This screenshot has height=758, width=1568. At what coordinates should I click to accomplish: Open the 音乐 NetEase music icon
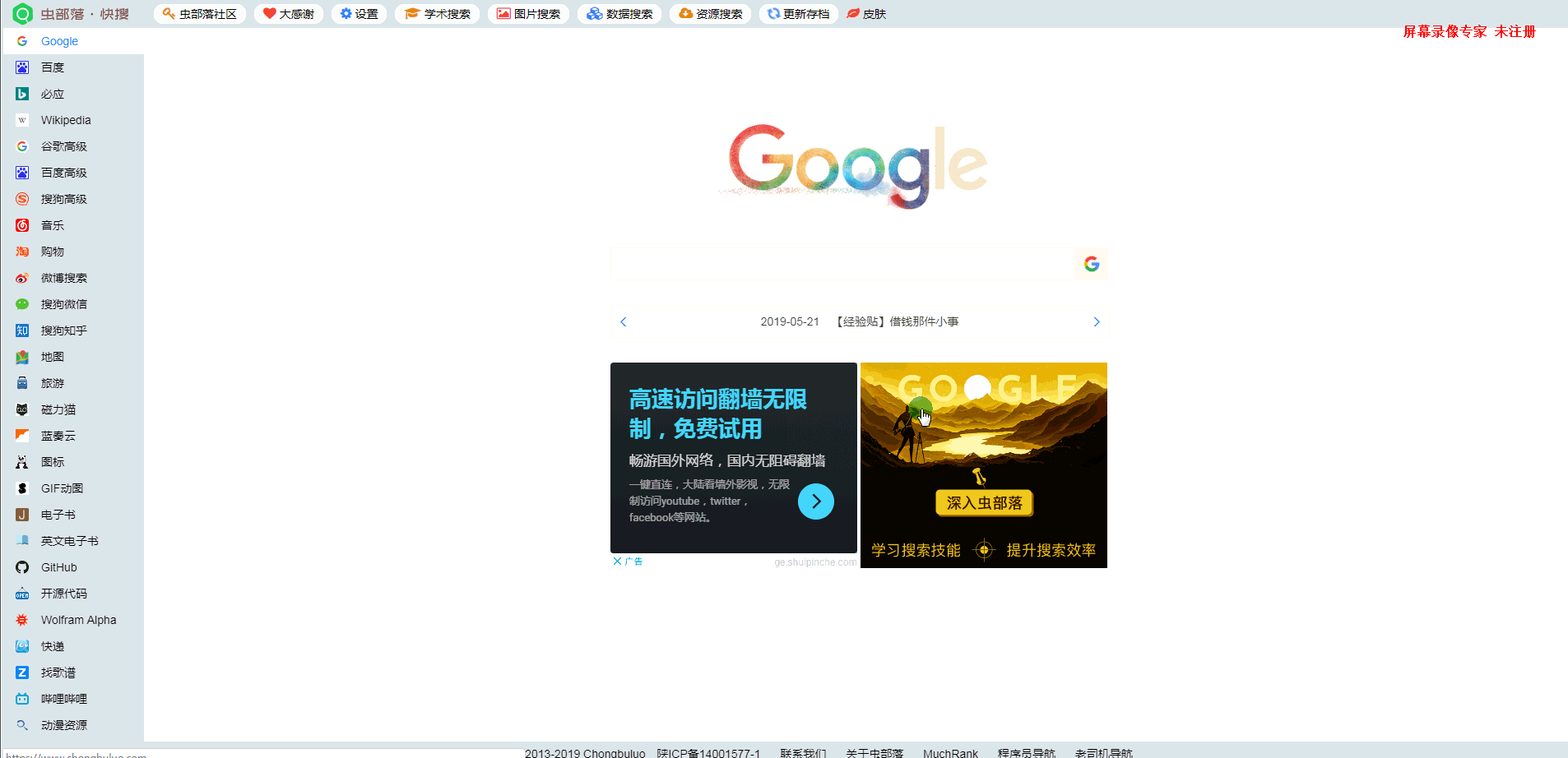(x=22, y=225)
